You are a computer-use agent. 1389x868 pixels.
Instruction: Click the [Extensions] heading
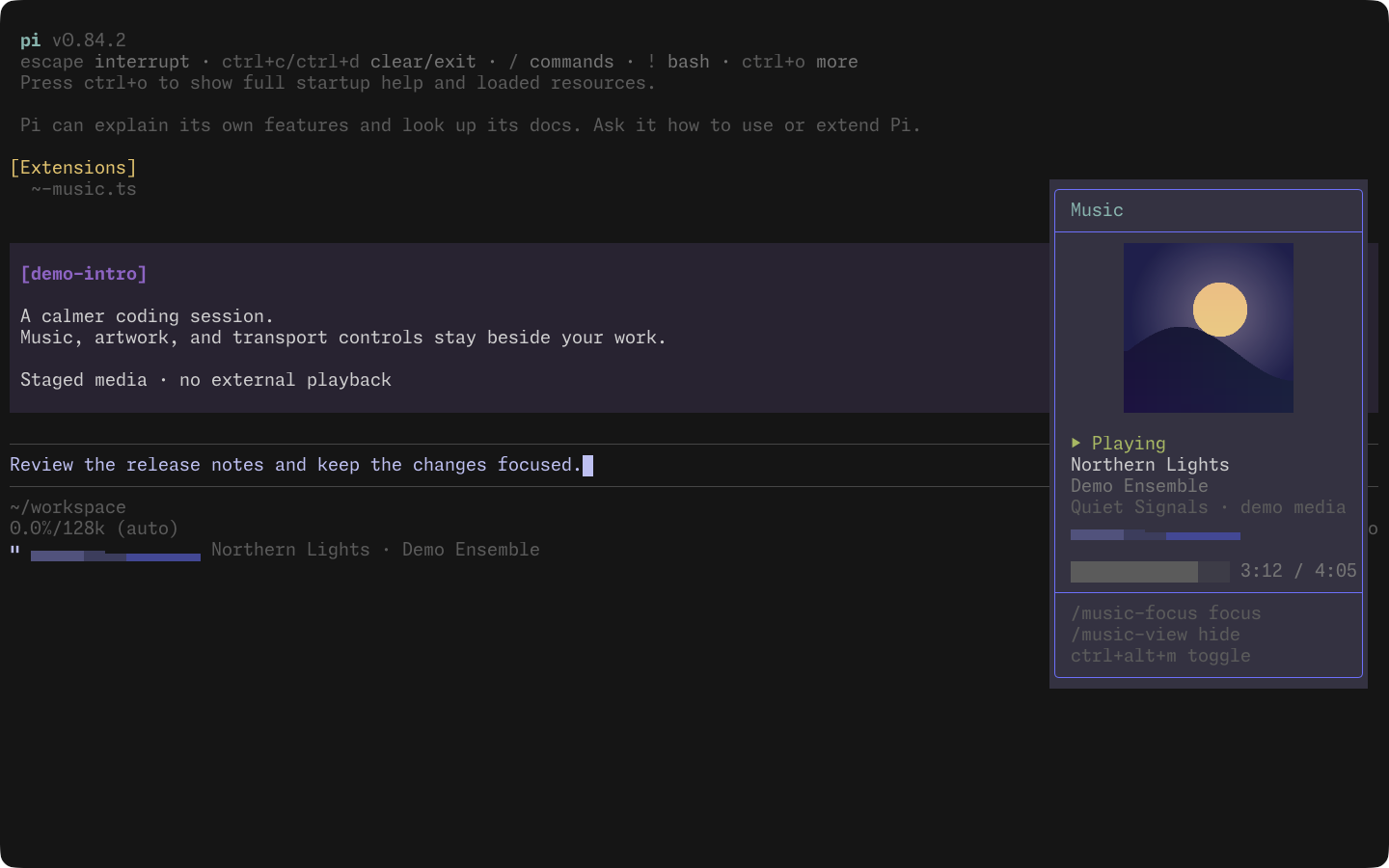73,168
